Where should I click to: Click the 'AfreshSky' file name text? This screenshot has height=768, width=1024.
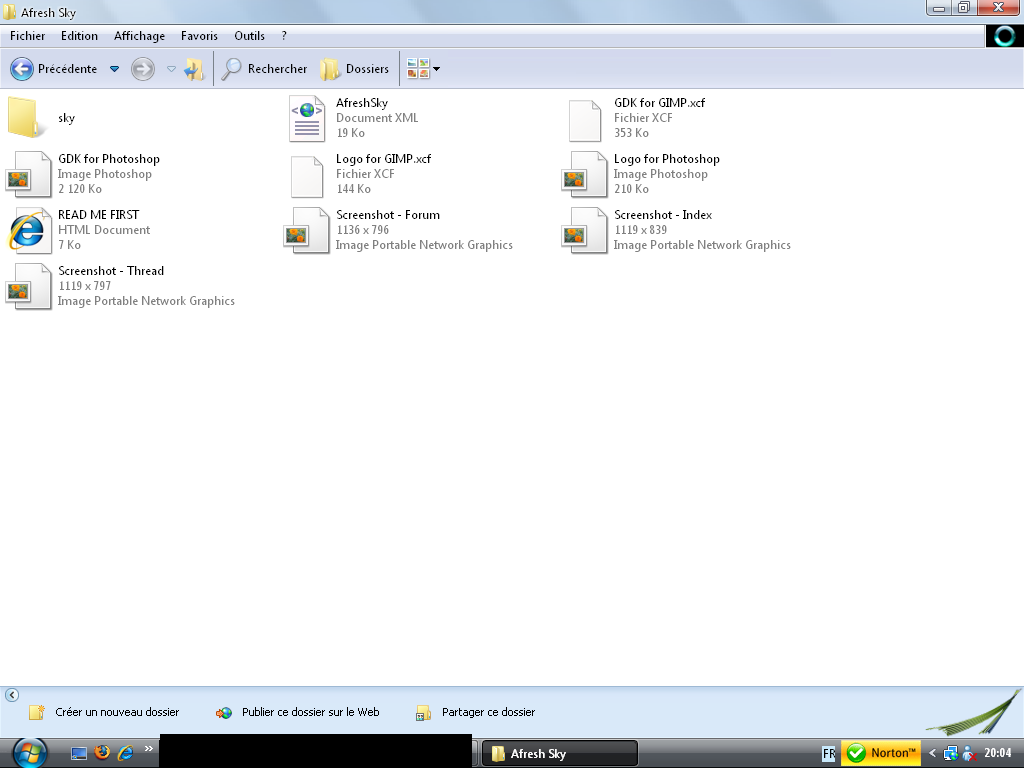pyautogui.click(x=362, y=103)
